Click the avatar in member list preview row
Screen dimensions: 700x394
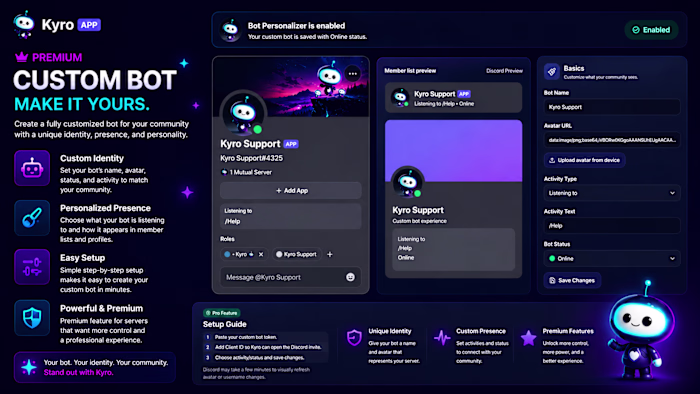coord(400,97)
